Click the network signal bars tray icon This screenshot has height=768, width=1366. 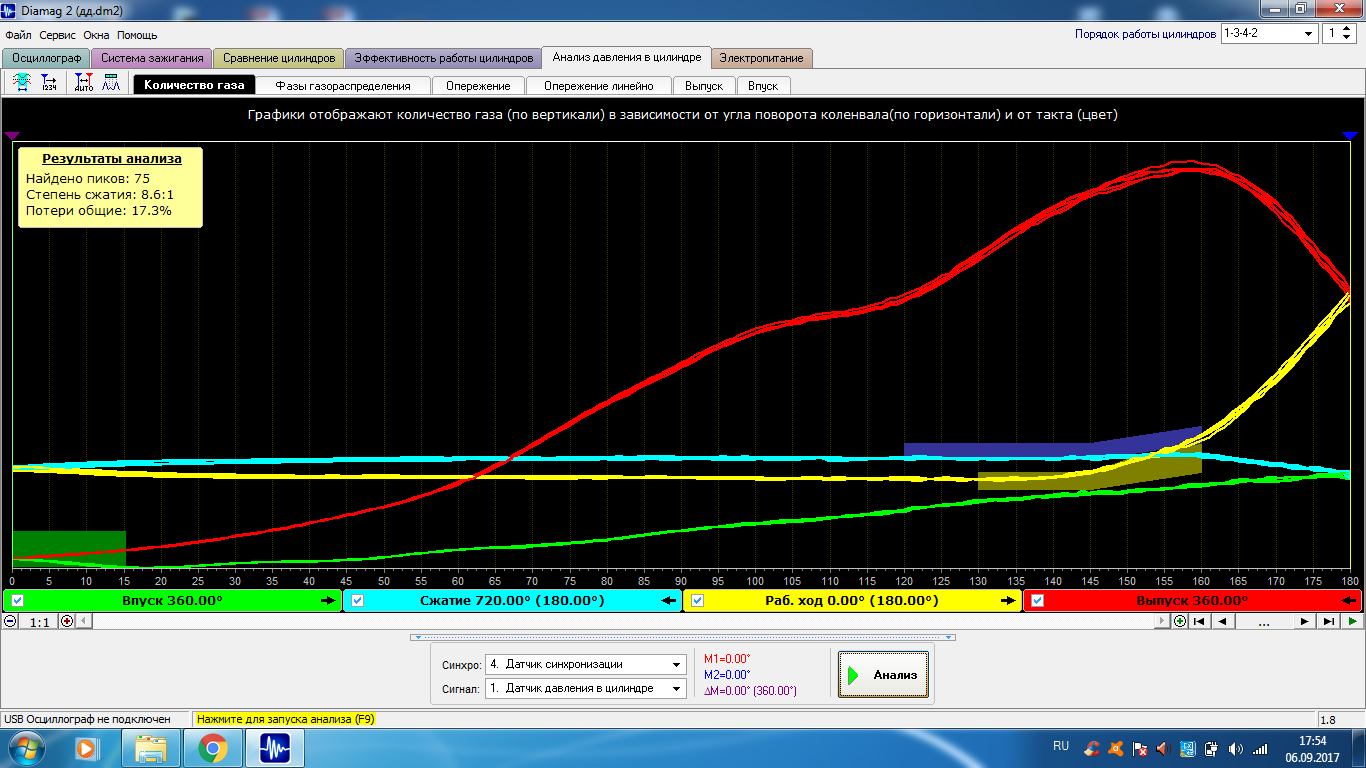point(1260,748)
